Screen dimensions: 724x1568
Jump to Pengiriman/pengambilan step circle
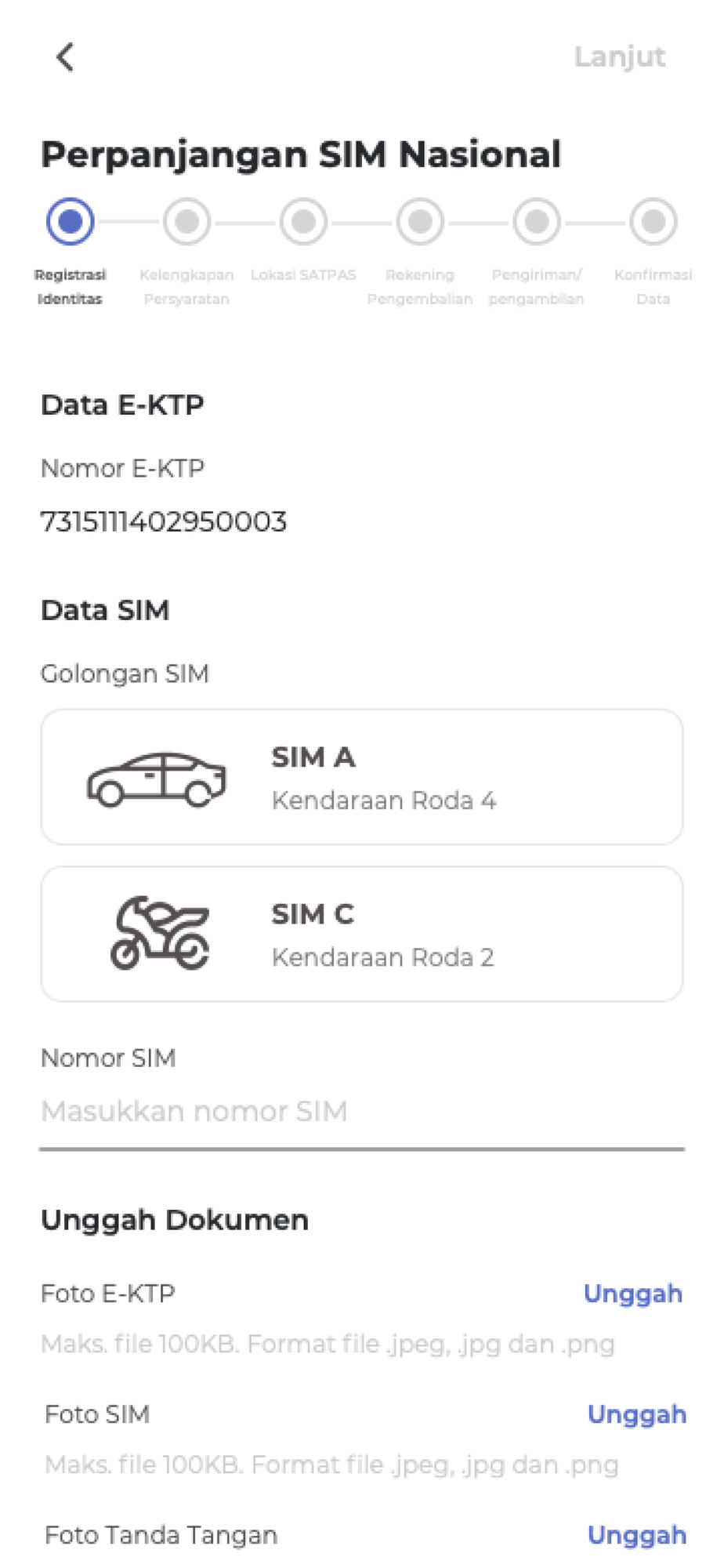pyautogui.click(x=537, y=222)
